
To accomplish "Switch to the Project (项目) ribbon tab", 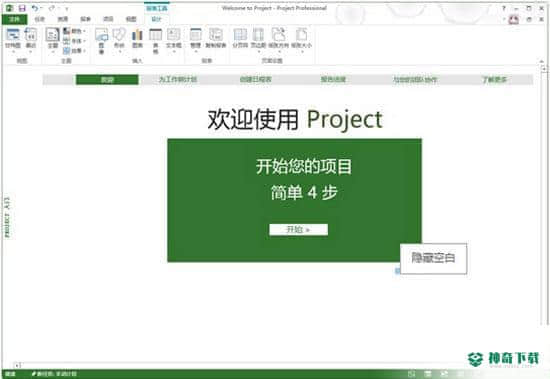I will 108,19.
